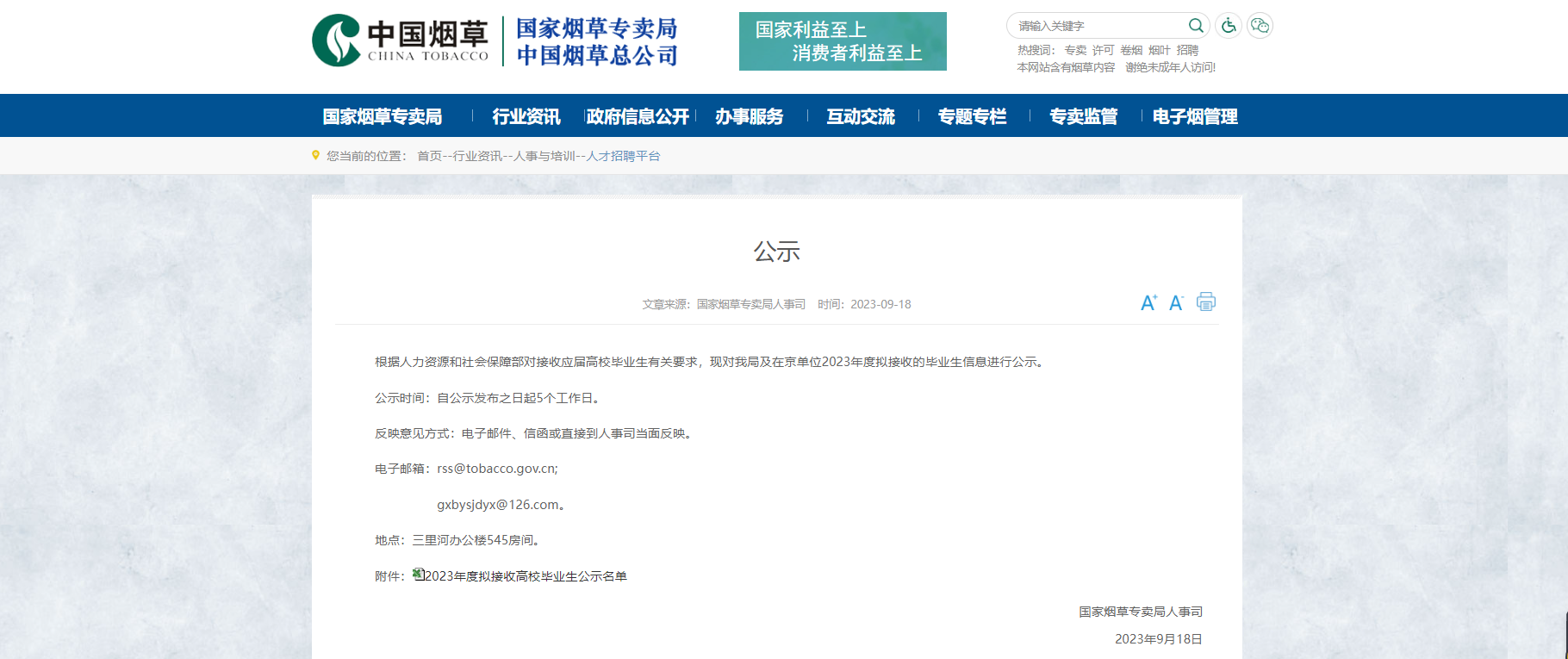Viewport: 1568px width, 659px height.
Task: Go to 办事服务 menu item
Action: point(749,116)
